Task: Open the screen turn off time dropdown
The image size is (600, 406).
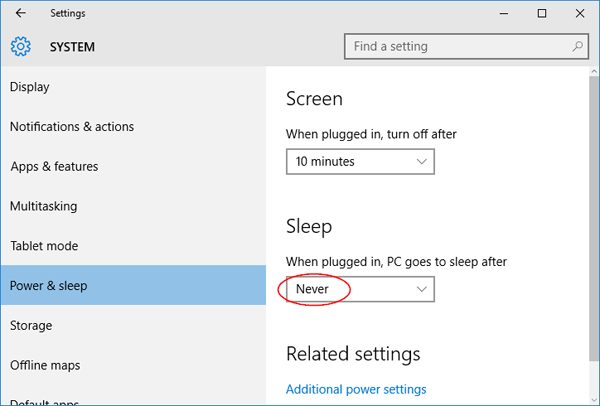Action: pos(359,161)
